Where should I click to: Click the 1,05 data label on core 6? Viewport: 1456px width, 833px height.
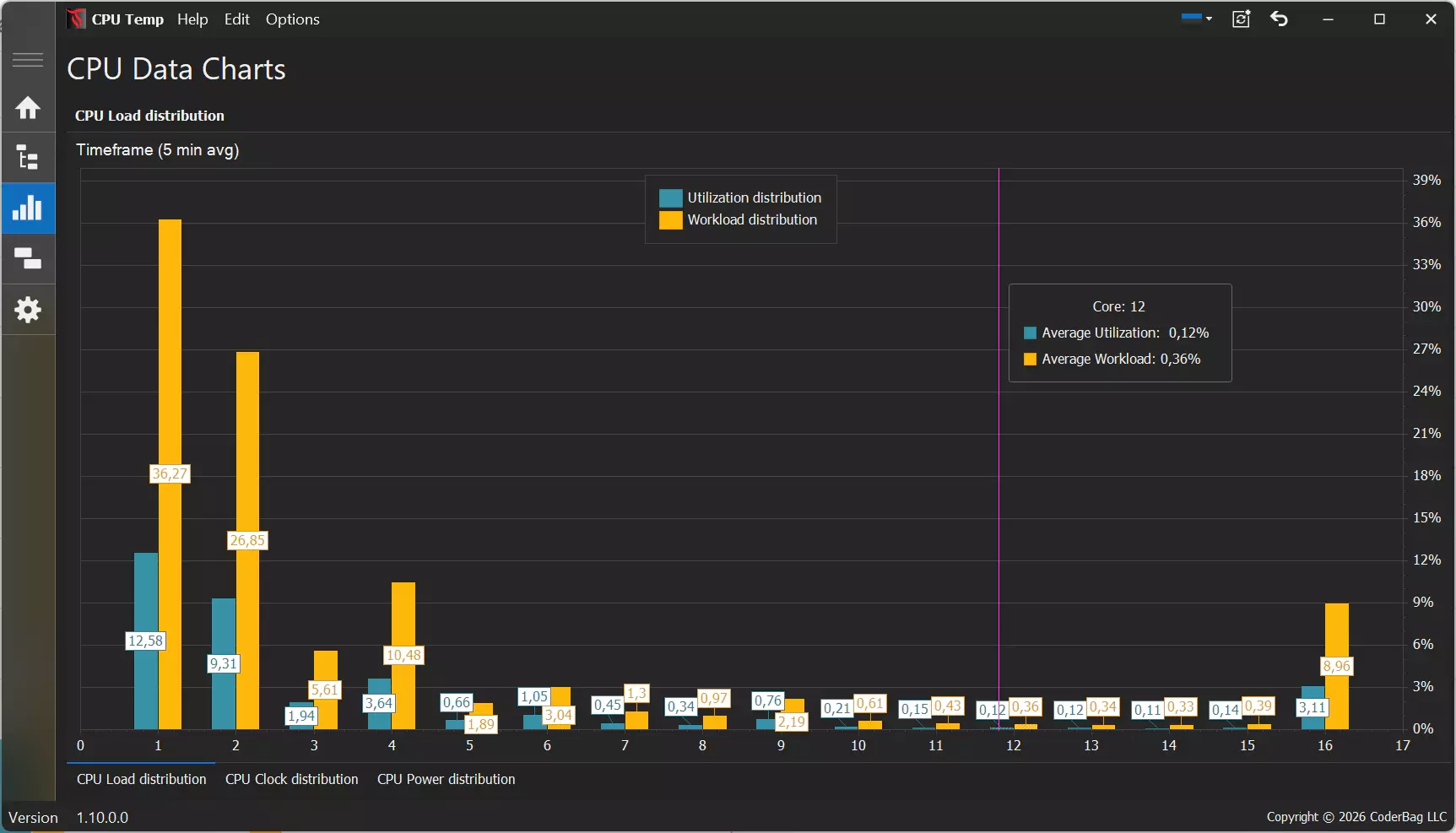pyautogui.click(x=534, y=696)
